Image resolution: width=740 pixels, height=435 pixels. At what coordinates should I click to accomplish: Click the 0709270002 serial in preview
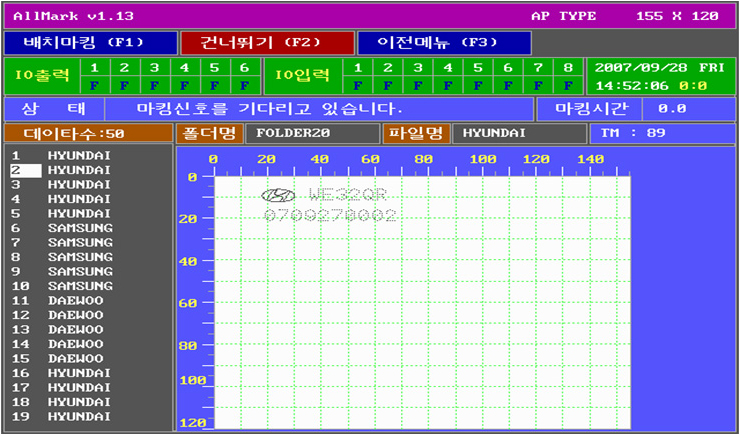330,216
